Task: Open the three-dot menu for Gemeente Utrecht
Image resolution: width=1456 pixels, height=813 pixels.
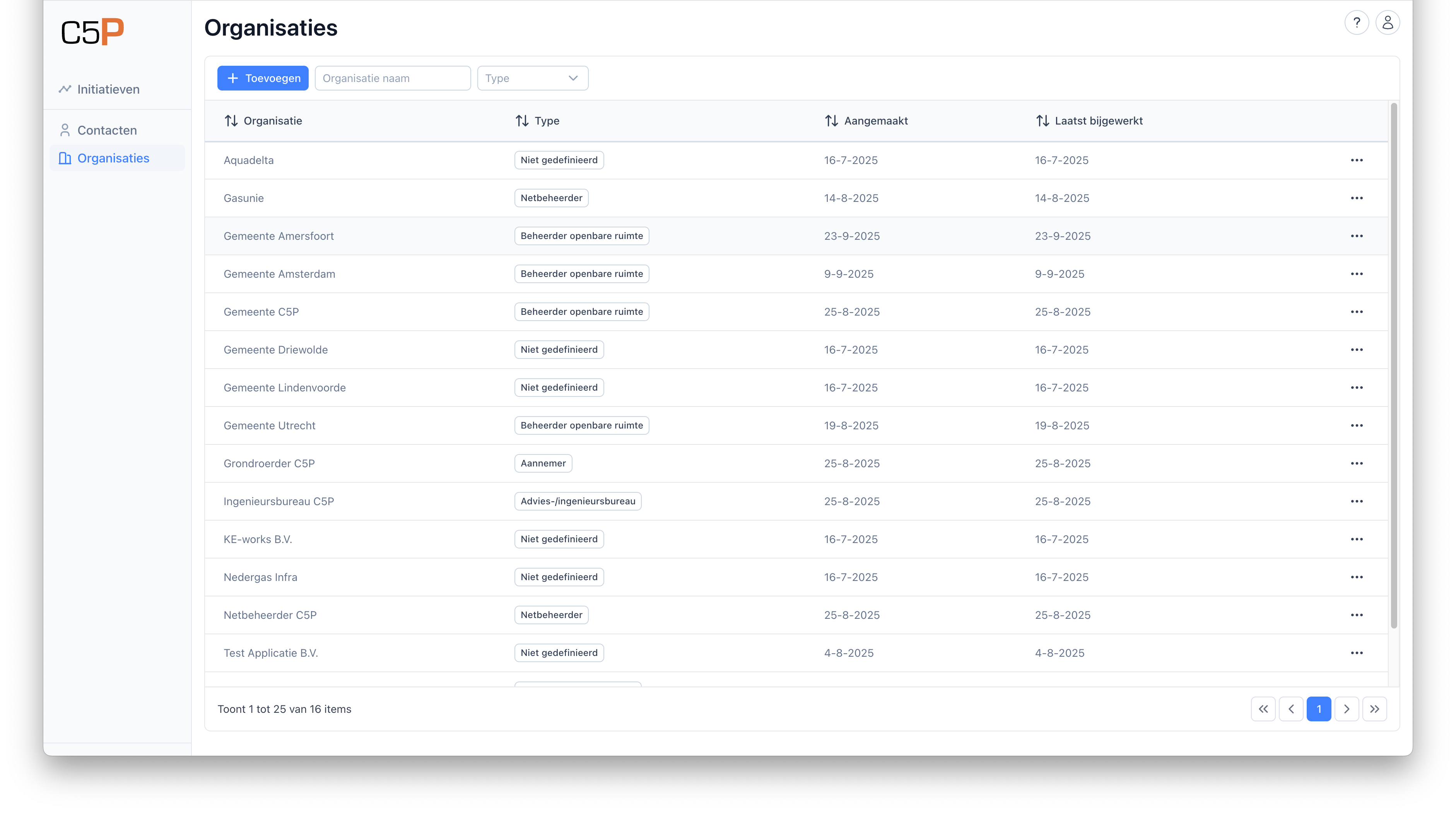Action: point(1357,425)
